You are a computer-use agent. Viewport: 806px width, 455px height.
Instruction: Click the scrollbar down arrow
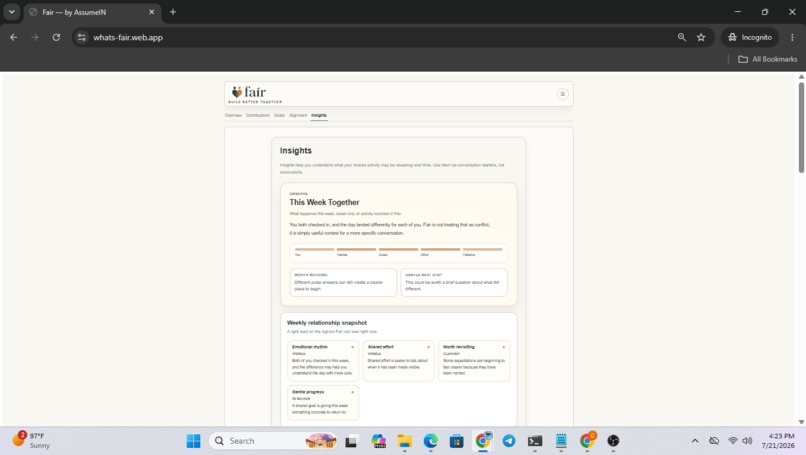click(x=801, y=422)
